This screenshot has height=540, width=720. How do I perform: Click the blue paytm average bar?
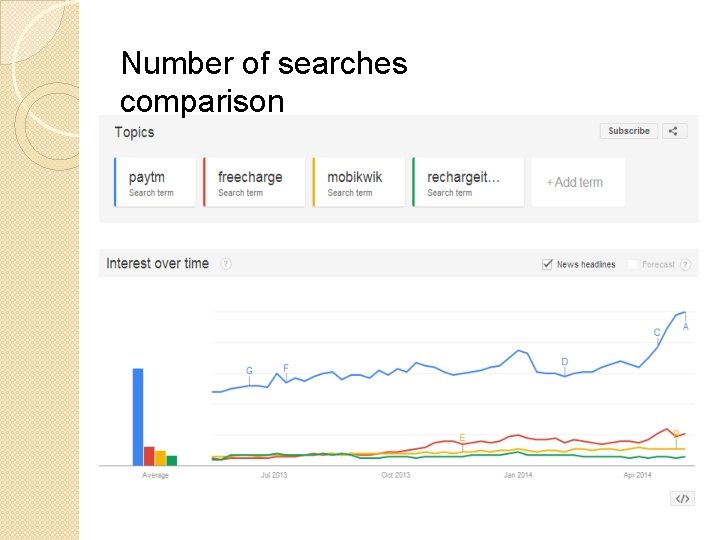coord(138,416)
